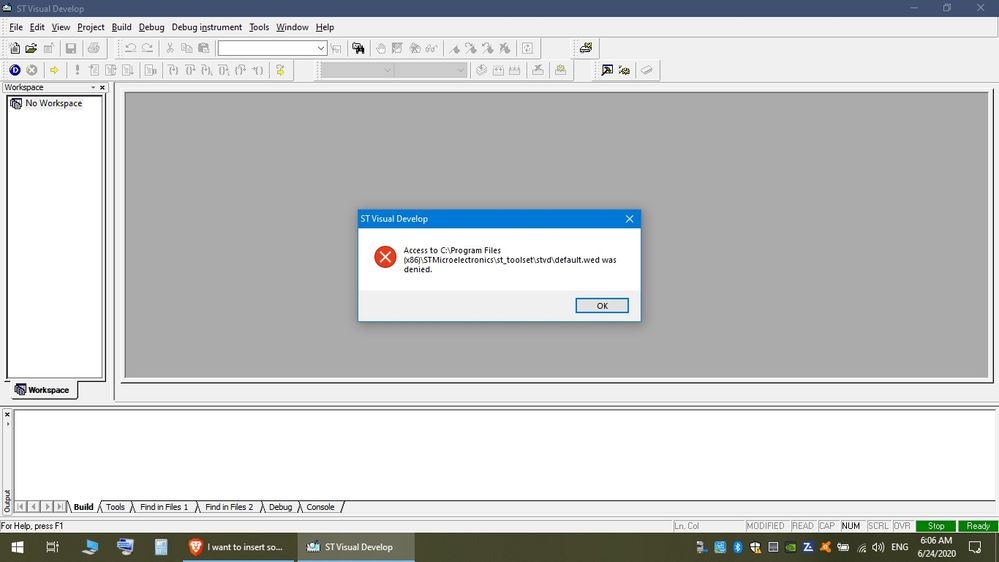Screen dimensions: 999x562
Task: Click OK in the access denied dialog
Action: coord(601,306)
